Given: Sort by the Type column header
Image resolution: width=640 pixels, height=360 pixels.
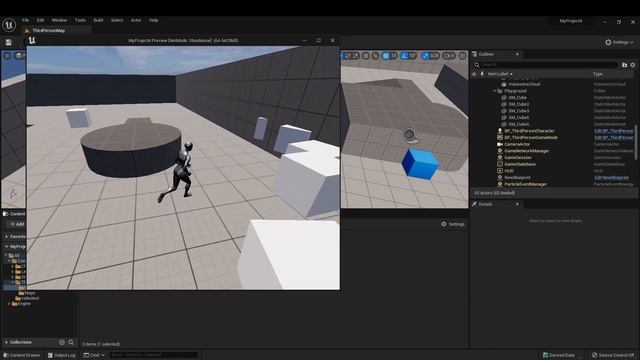Looking at the screenshot, I should (598, 74).
